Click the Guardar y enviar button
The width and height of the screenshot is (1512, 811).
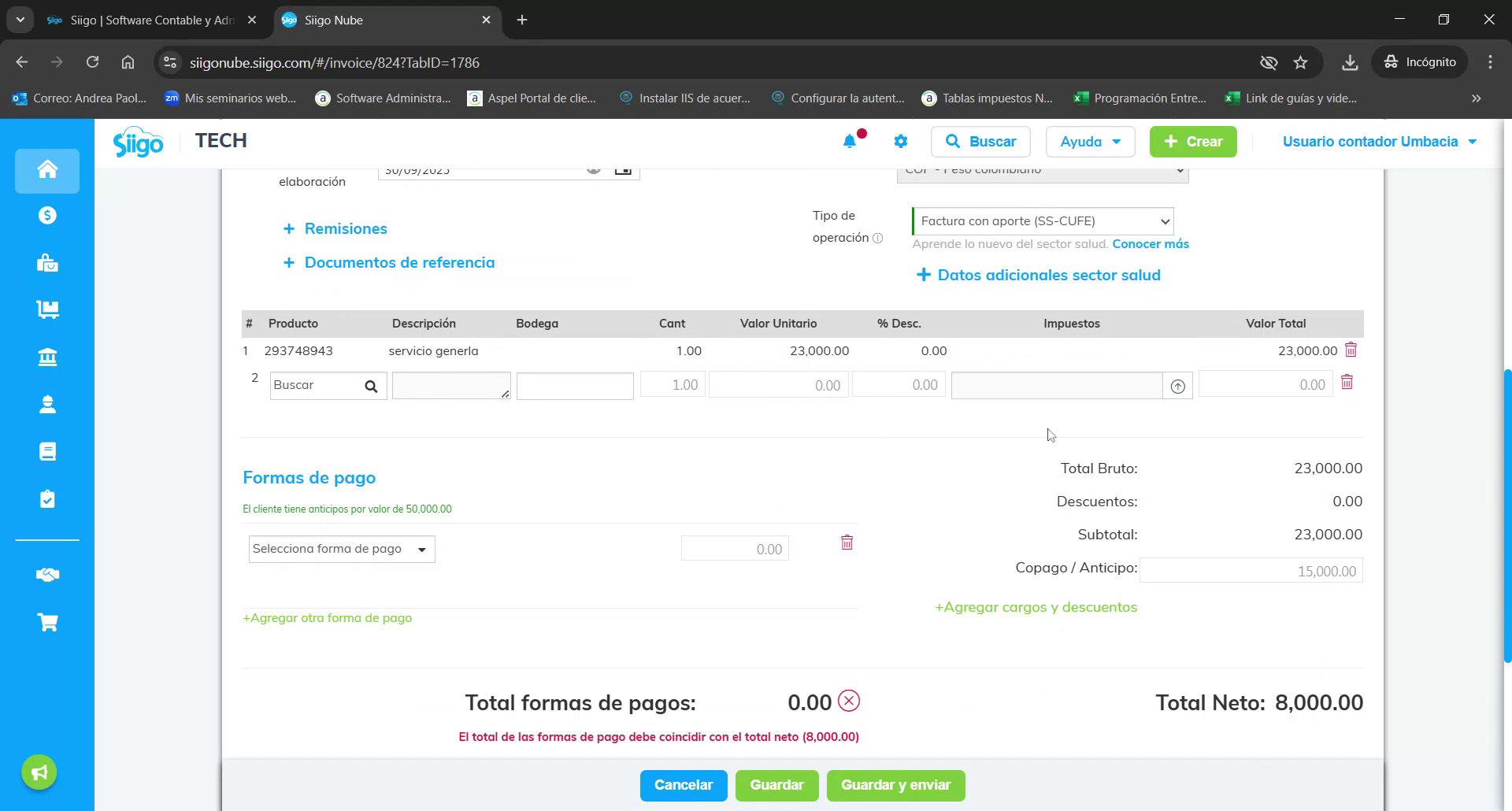click(895, 785)
